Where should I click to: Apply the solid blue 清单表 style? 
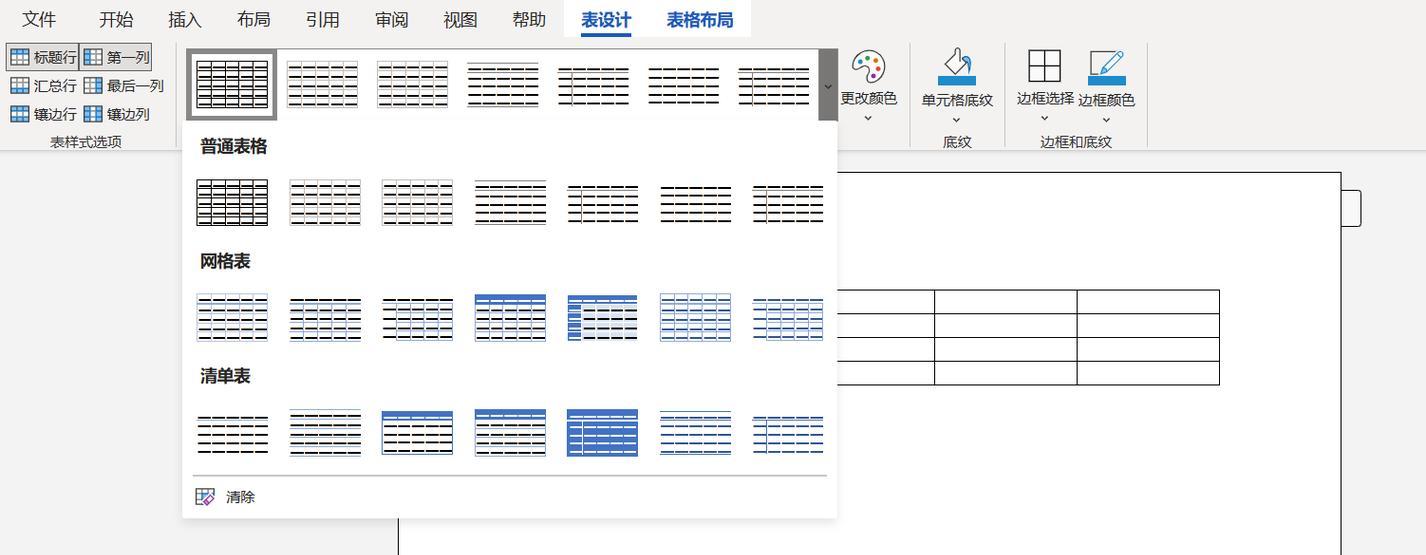coord(603,433)
